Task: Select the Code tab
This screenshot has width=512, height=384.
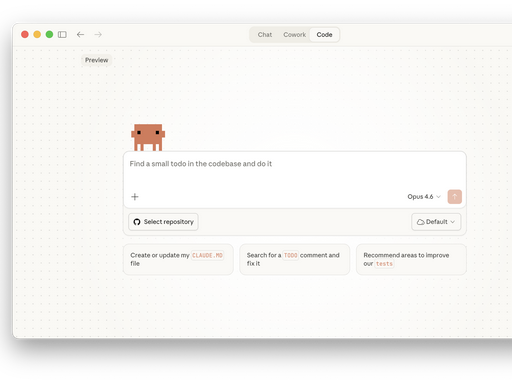Action: [x=324, y=35]
